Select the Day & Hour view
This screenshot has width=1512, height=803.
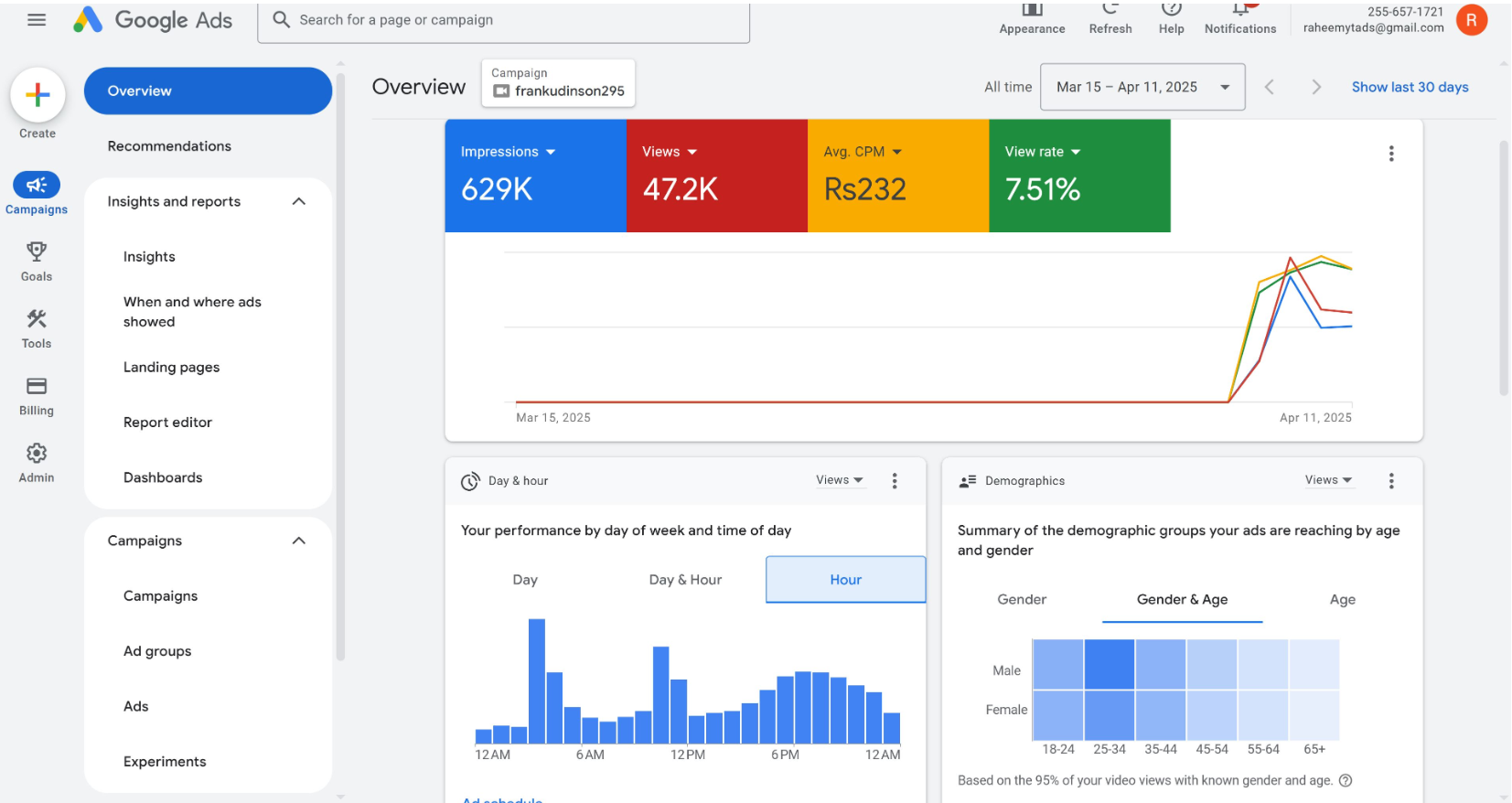click(685, 580)
